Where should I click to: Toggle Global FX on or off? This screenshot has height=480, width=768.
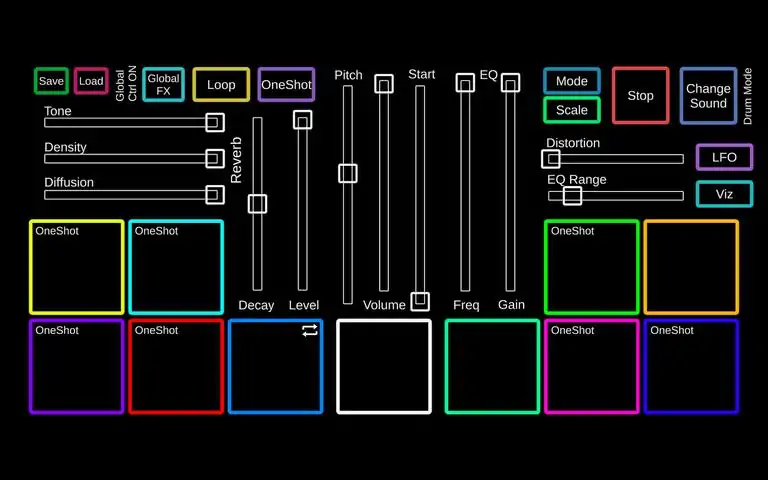163,85
